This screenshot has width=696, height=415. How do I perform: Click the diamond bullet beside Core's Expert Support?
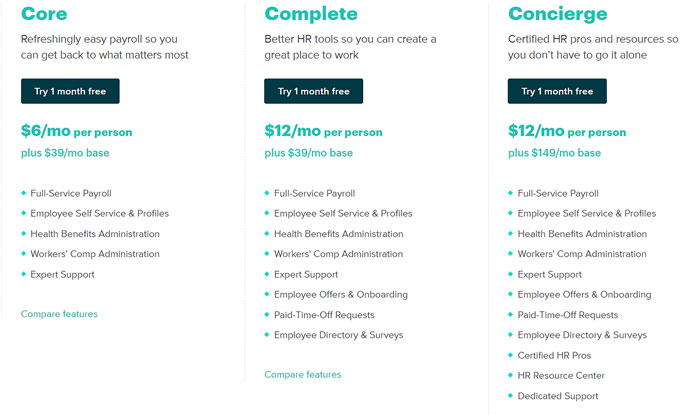(x=24, y=274)
